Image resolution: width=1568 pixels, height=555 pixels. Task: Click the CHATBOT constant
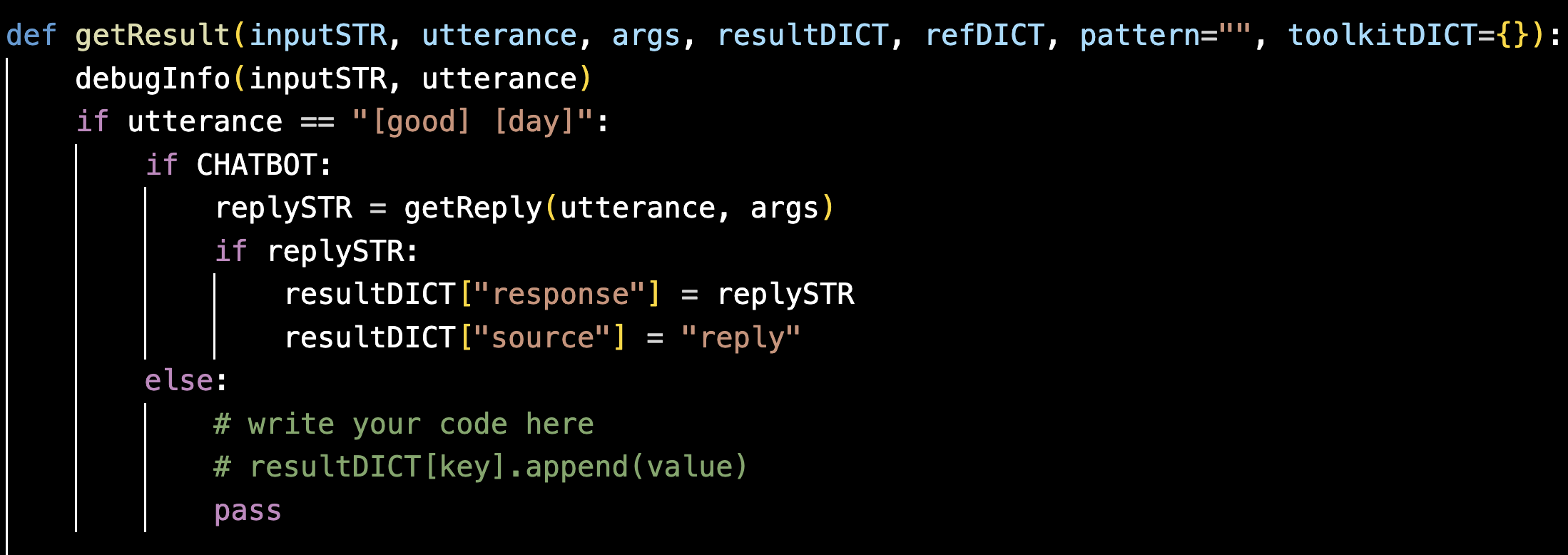point(256,166)
